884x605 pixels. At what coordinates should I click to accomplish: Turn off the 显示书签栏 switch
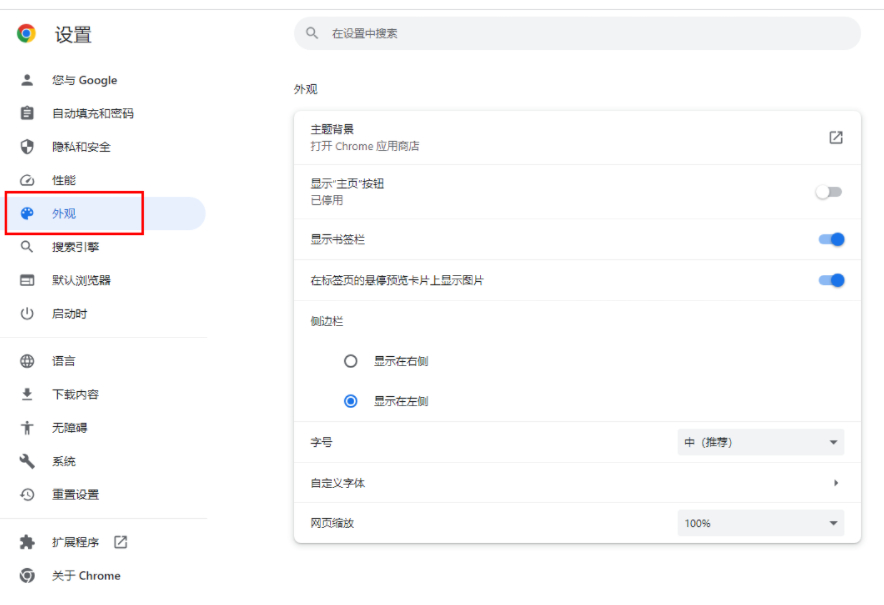(832, 240)
